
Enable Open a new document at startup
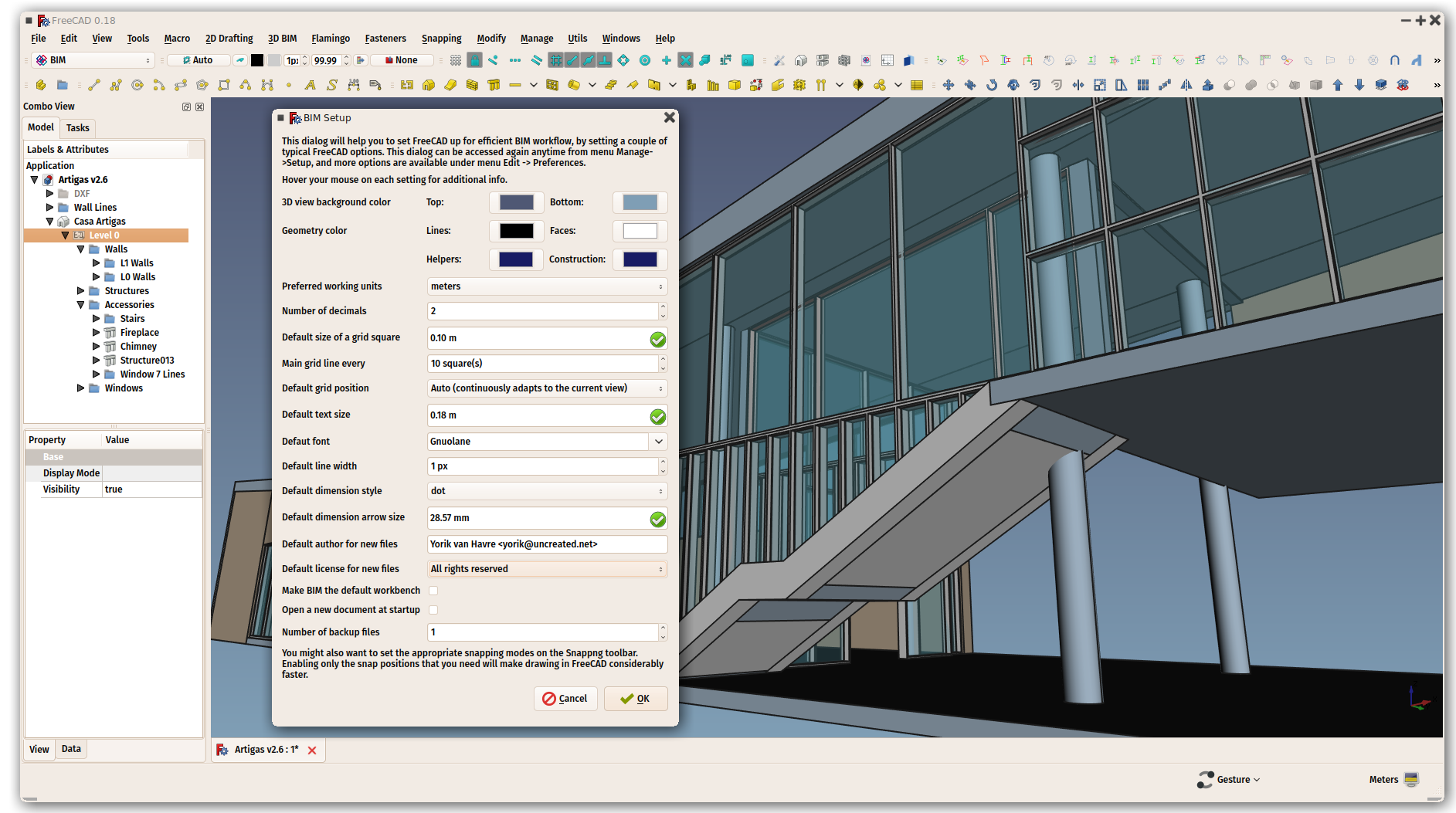[433, 610]
